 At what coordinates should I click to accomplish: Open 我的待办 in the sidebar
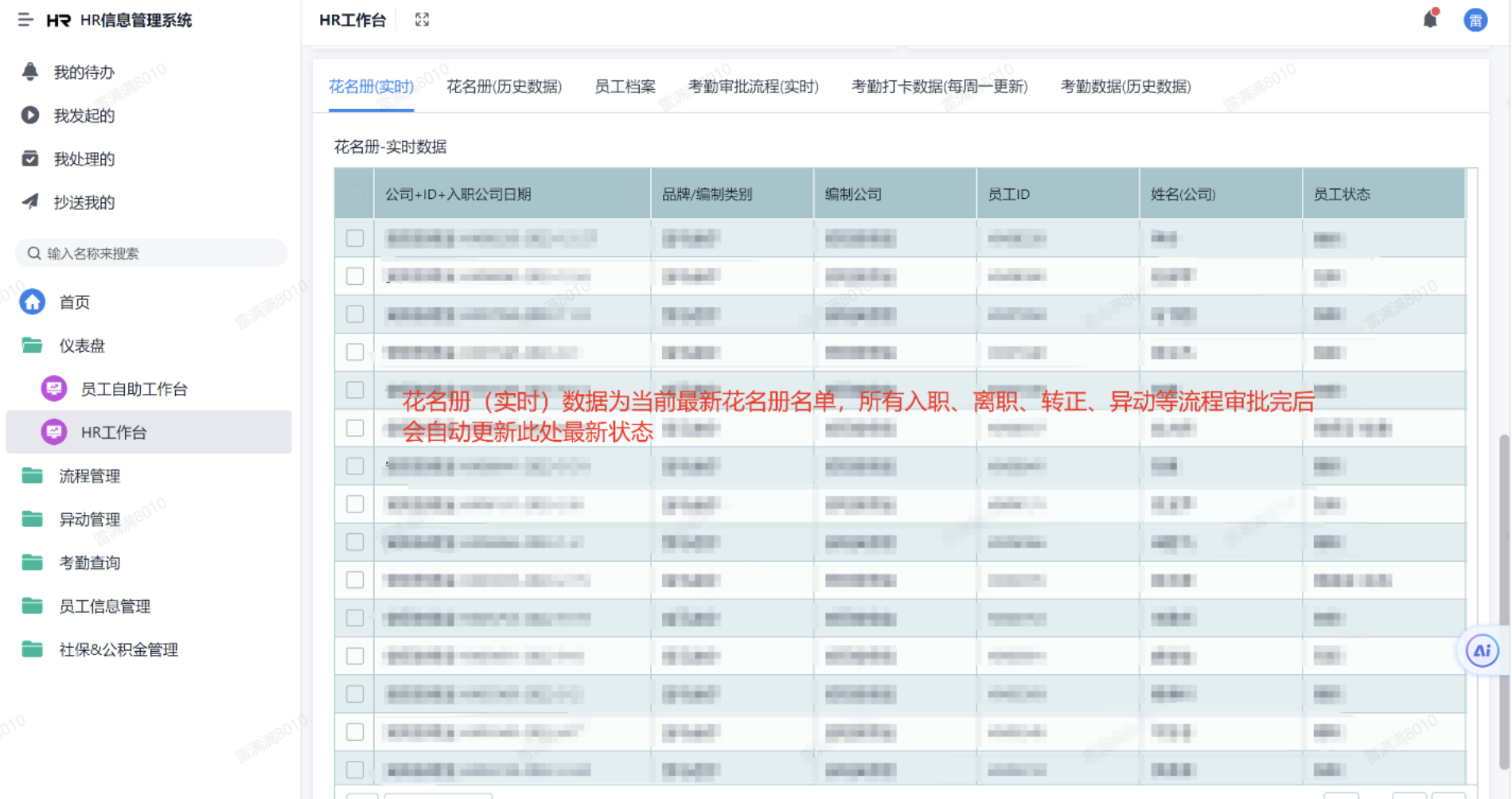[84, 72]
